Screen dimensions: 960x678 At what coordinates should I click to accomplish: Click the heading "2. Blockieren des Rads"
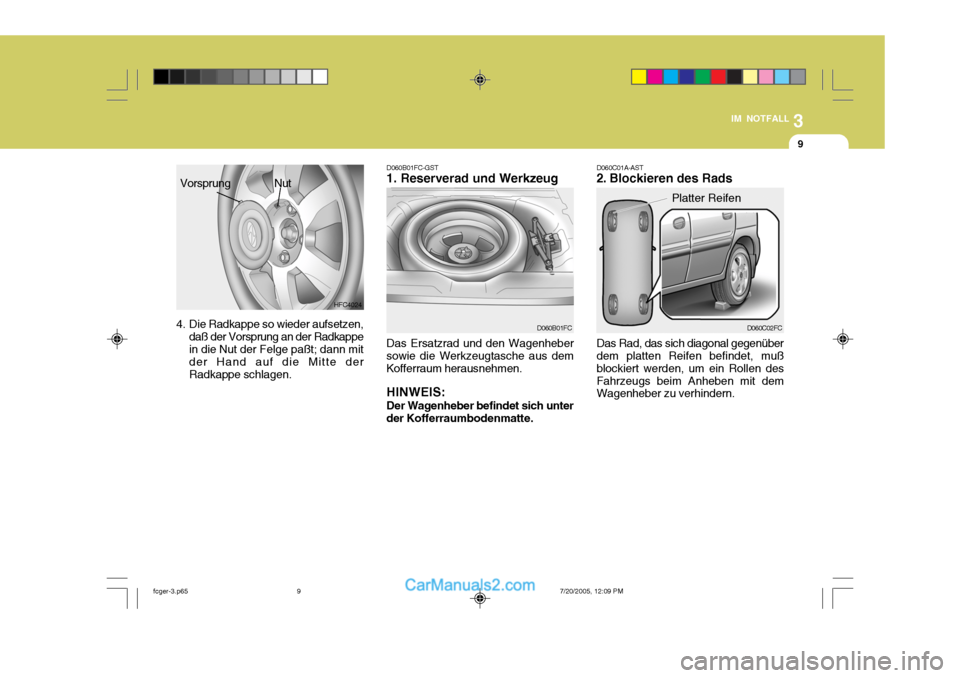[x=664, y=178]
